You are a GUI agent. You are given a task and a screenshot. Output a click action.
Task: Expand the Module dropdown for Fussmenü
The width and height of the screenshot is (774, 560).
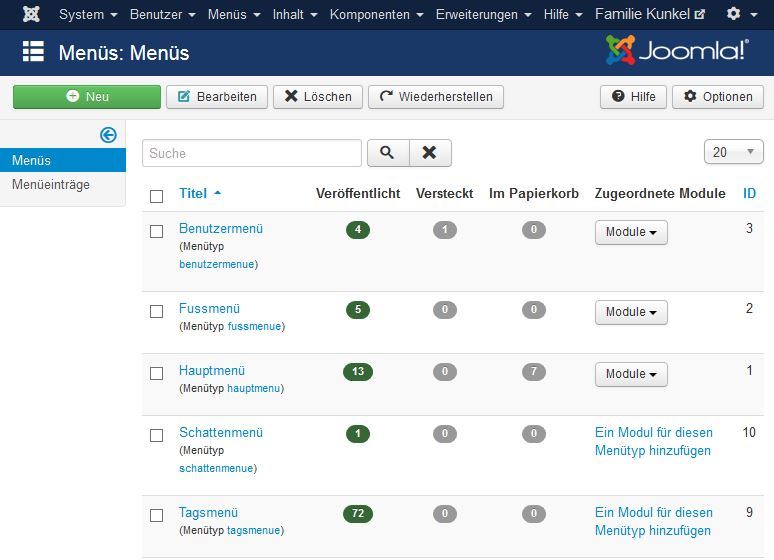(631, 312)
